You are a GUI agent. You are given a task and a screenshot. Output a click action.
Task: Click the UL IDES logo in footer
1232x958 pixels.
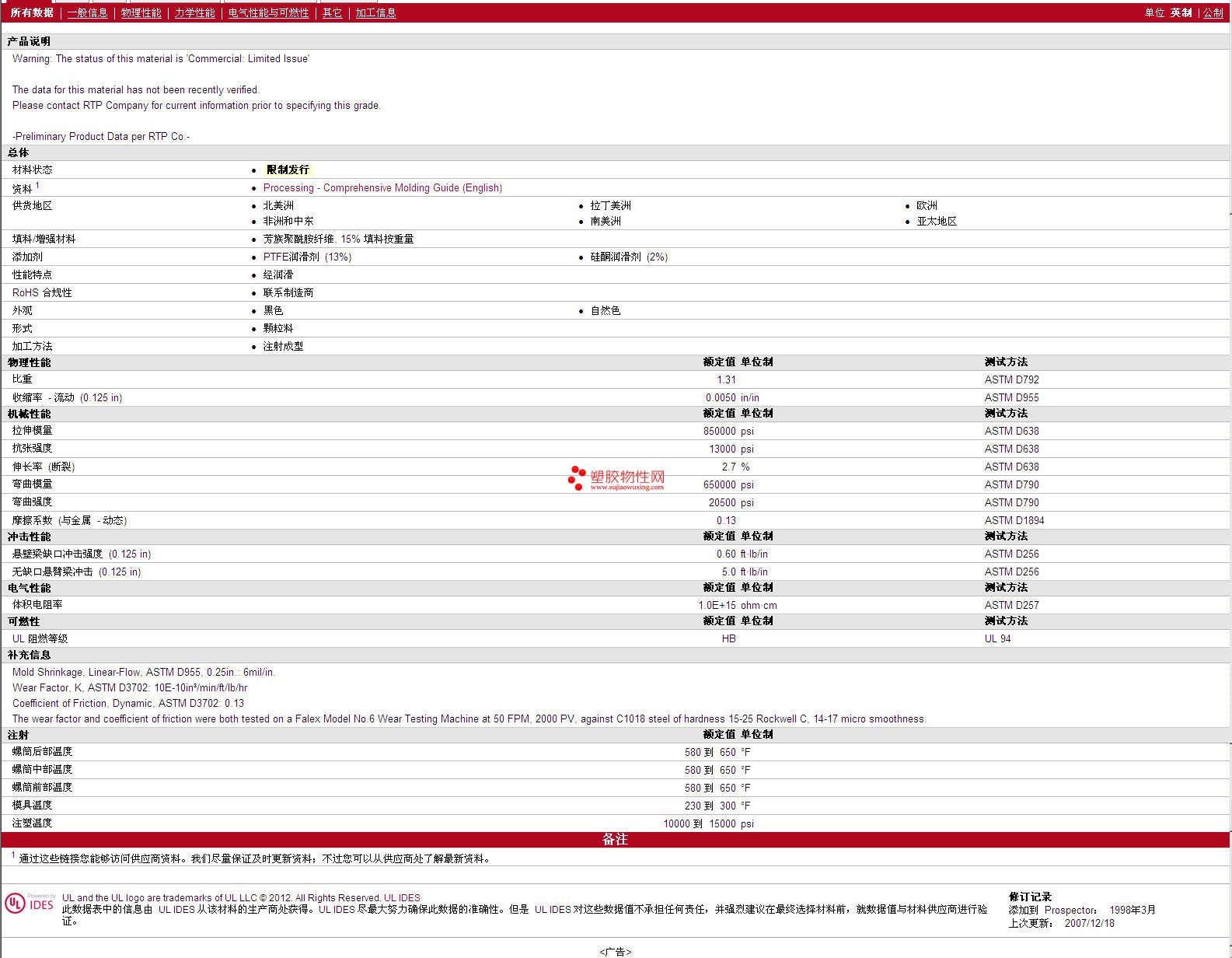pyautogui.click(x=30, y=903)
